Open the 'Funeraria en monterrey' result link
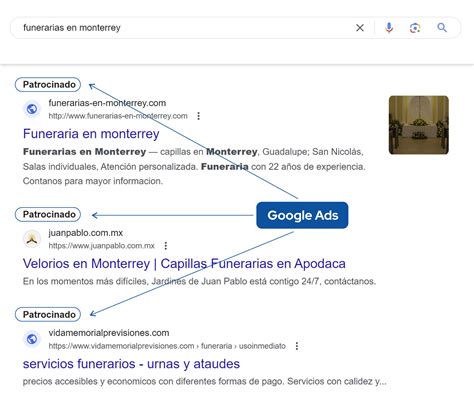The height and width of the screenshot is (408, 474). pyautogui.click(x=91, y=134)
